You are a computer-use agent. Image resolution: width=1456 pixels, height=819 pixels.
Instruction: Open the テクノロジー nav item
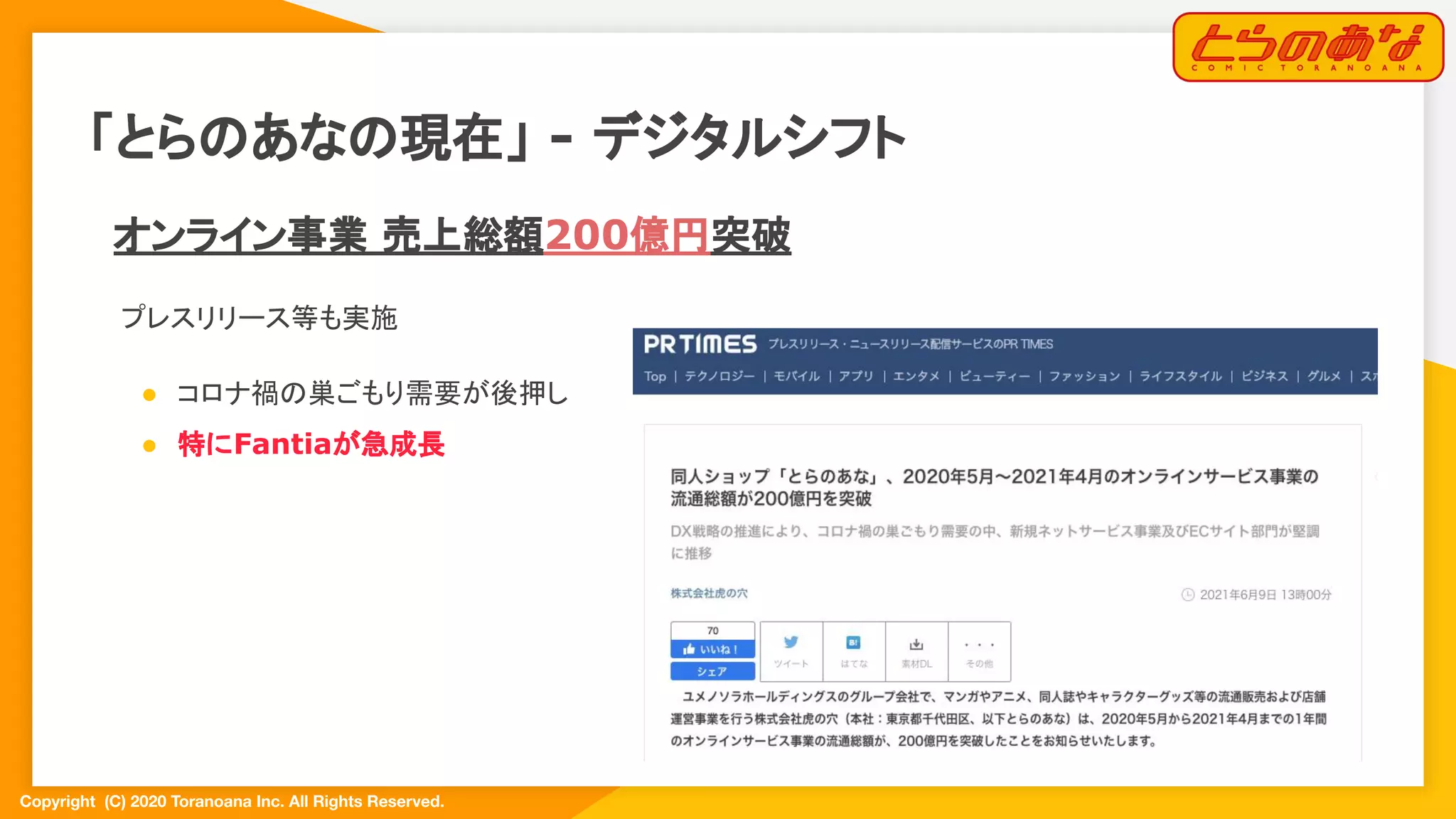coord(719,376)
